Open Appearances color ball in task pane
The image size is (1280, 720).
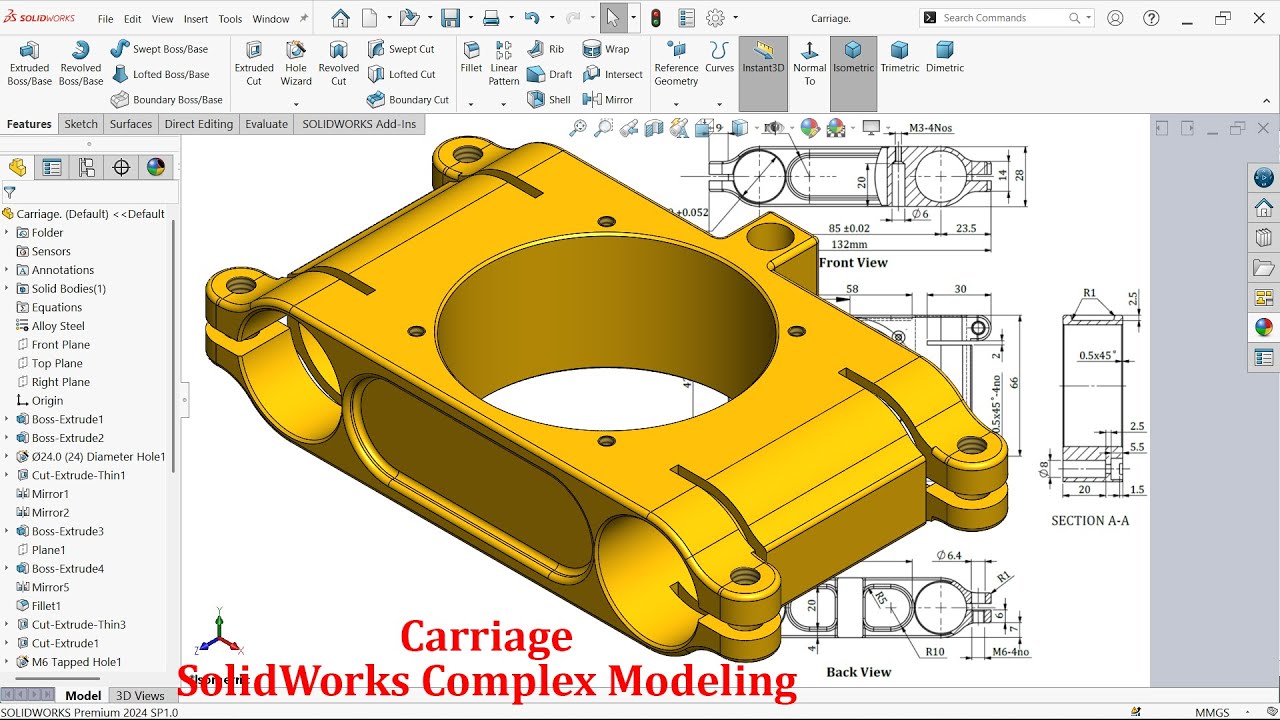click(x=1264, y=327)
